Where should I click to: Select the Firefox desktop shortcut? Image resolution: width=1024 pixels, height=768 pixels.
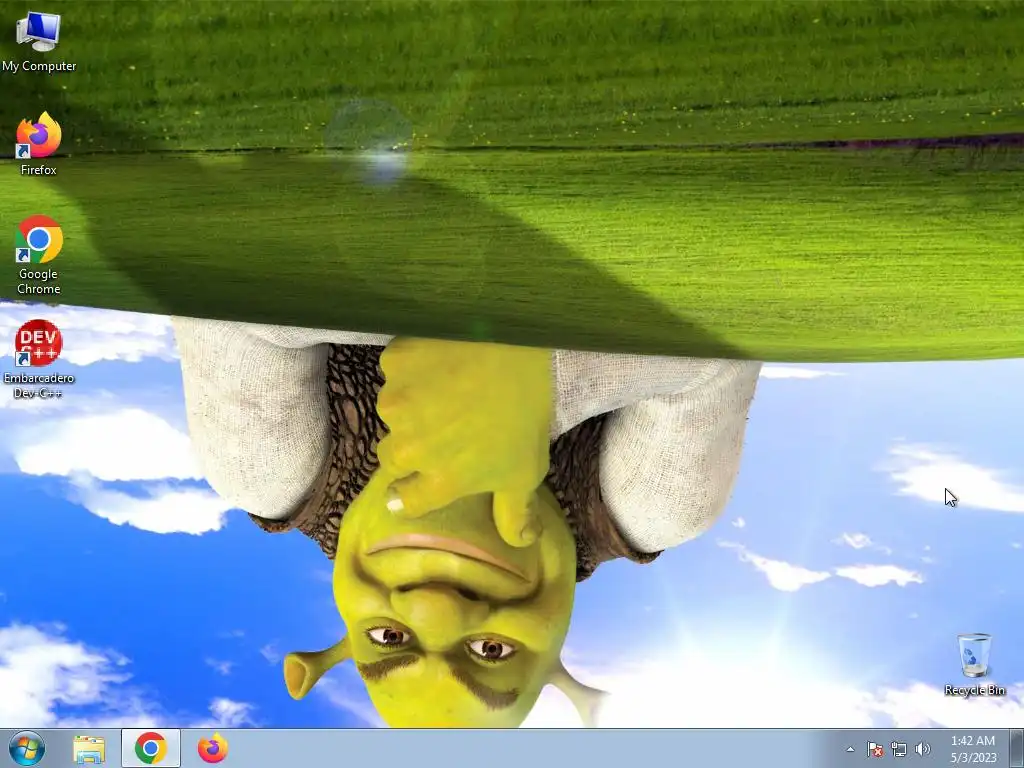(x=39, y=144)
